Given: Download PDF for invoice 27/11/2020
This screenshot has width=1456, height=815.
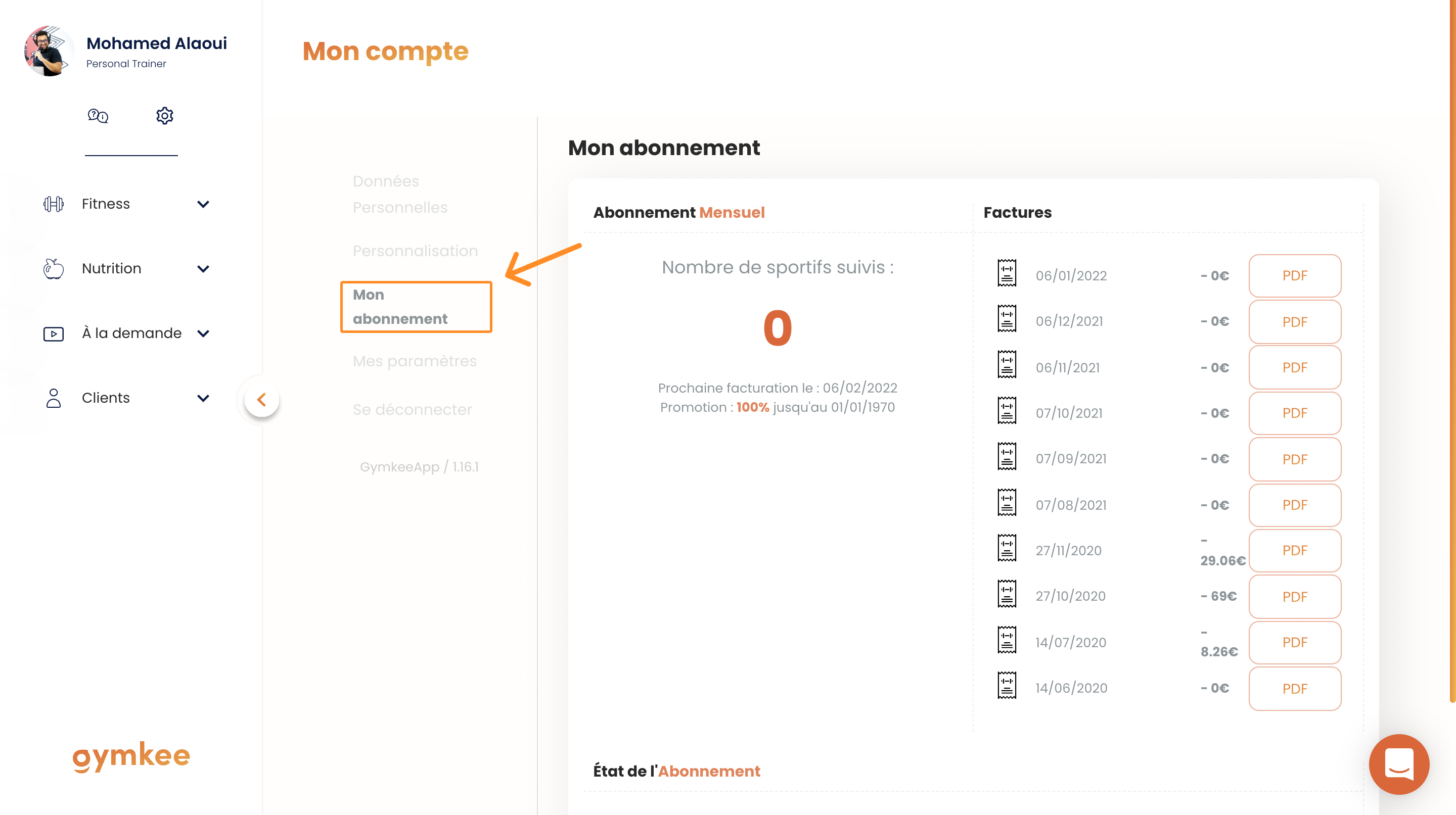Looking at the screenshot, I should coord(1294,551).
